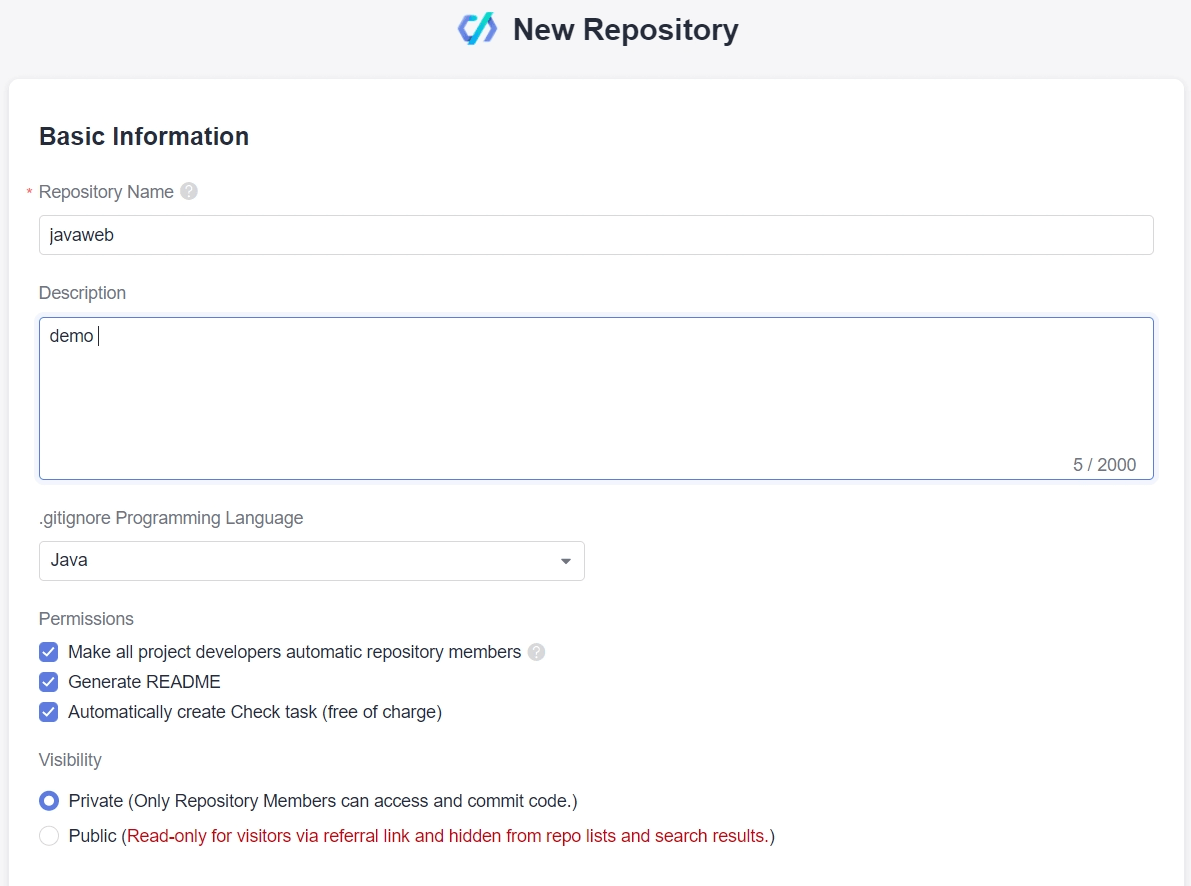Disable Automatically create Check task checkbox
Viewport: 1191px width, 886px height.
[x=49, y=712]
